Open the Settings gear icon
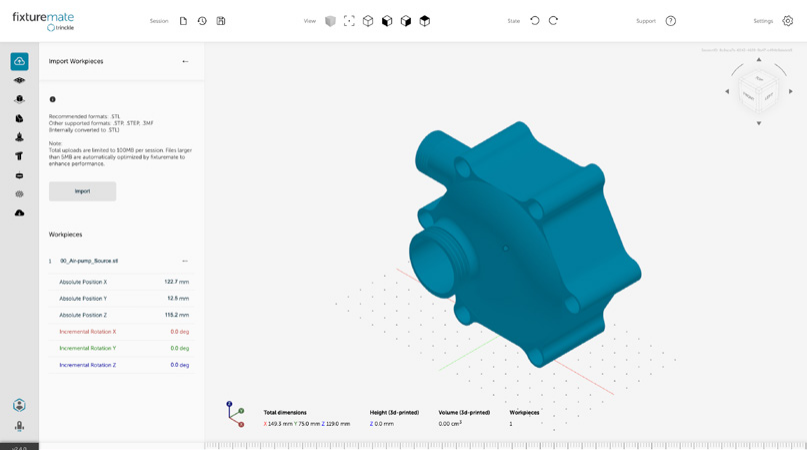 (x=788, y=21)
